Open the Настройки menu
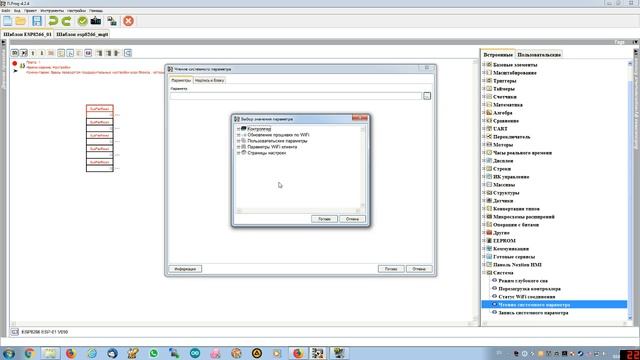The width and height of the screenshot is (640, 360). pos(76,11)
